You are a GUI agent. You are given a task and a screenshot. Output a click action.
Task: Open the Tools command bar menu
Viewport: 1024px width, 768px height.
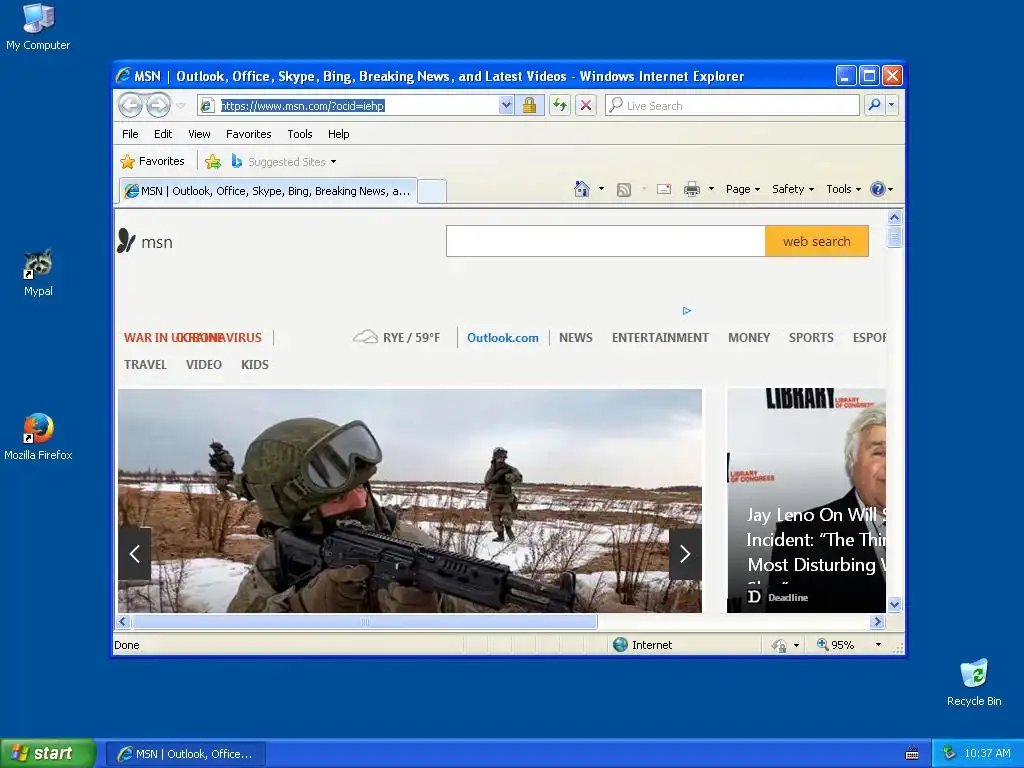click(x=843, y=189)
